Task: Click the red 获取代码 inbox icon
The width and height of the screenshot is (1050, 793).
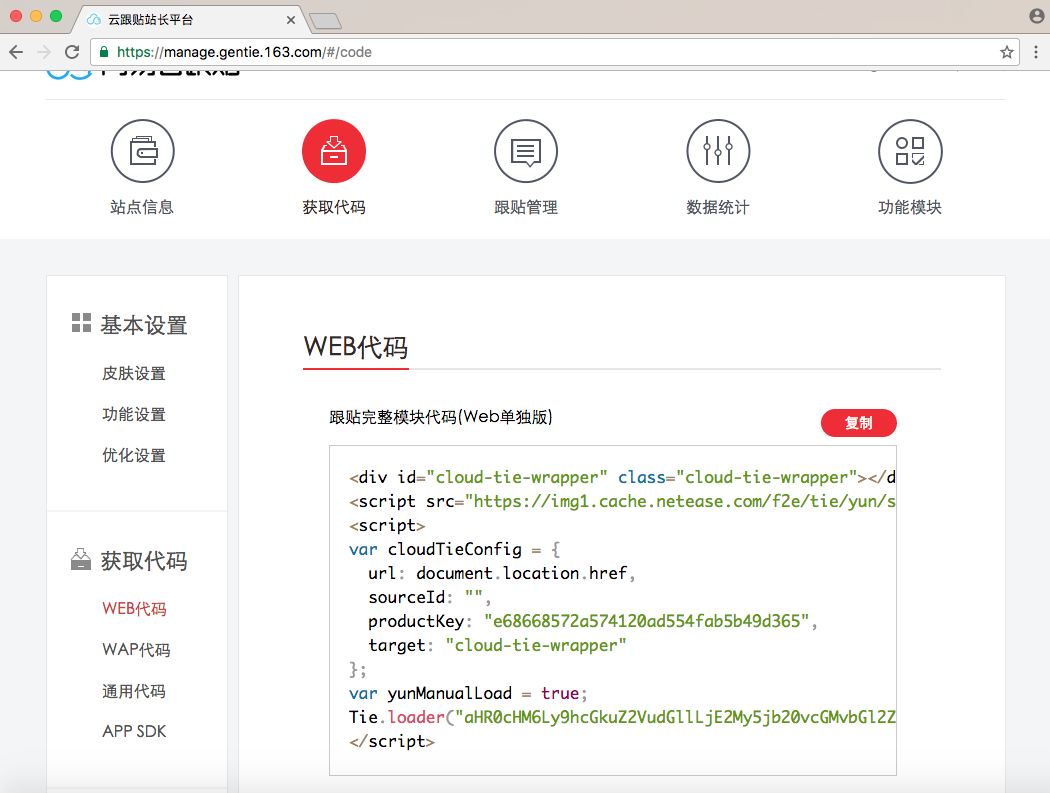Action: tap(333, 151)
